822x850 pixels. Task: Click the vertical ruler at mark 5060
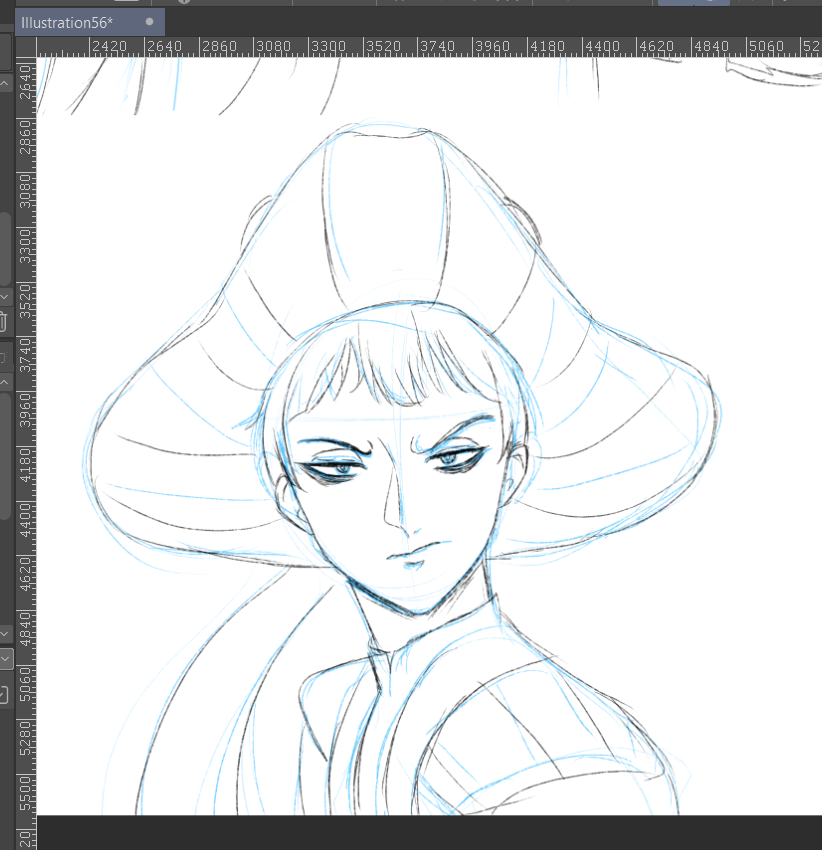coord(25,685)
